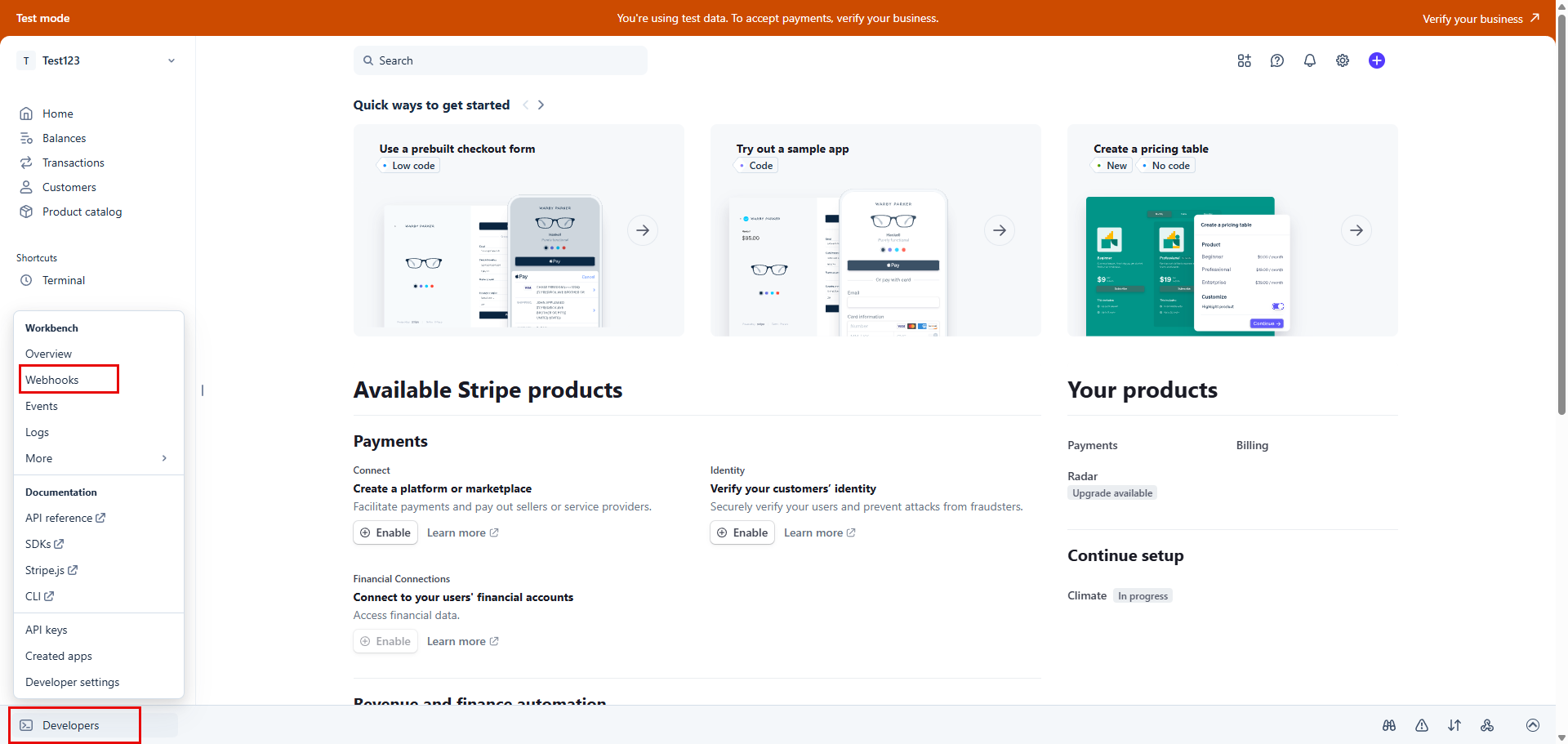The height and width of the screenshot is (744, 1568).
Task: Open the notifications bell
Action: click(1310, 60)
